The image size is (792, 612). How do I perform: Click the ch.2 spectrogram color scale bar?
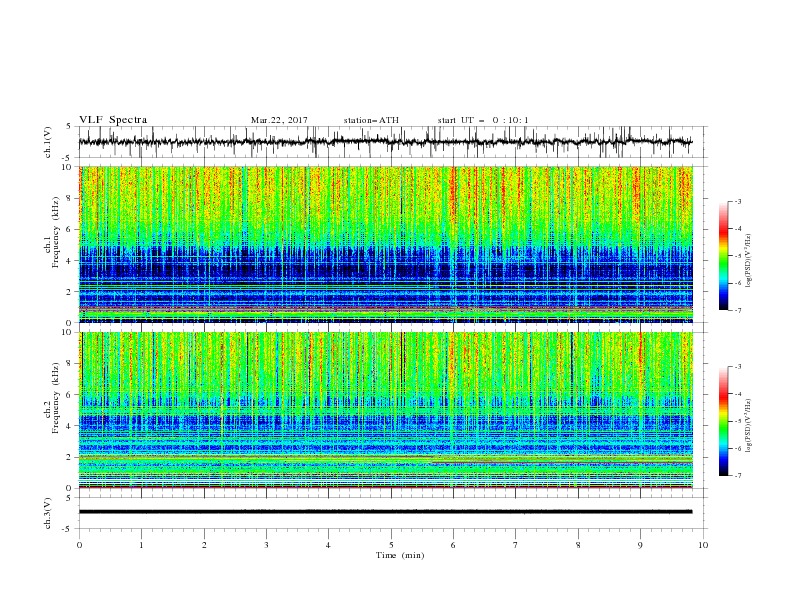point(723,421)
